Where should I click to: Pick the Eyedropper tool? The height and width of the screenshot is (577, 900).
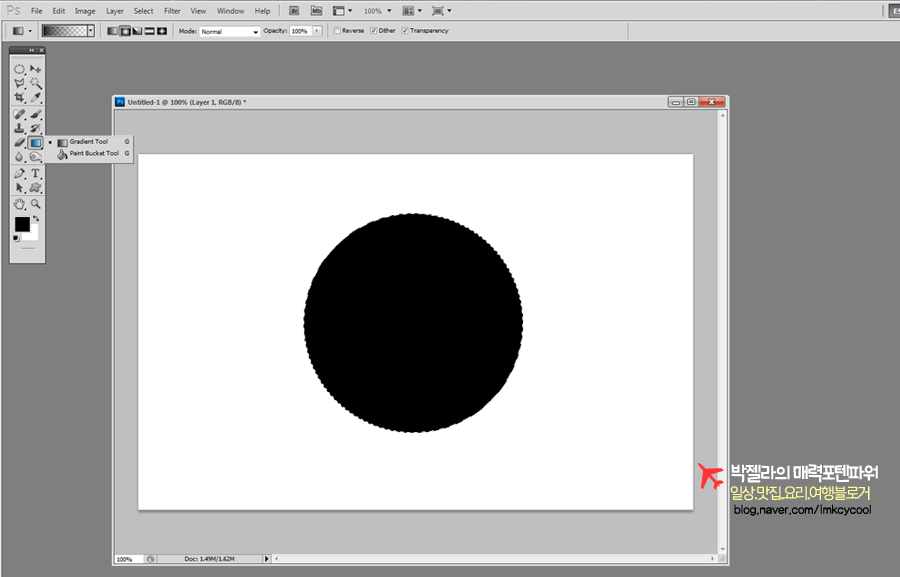[x=36, y=98]
